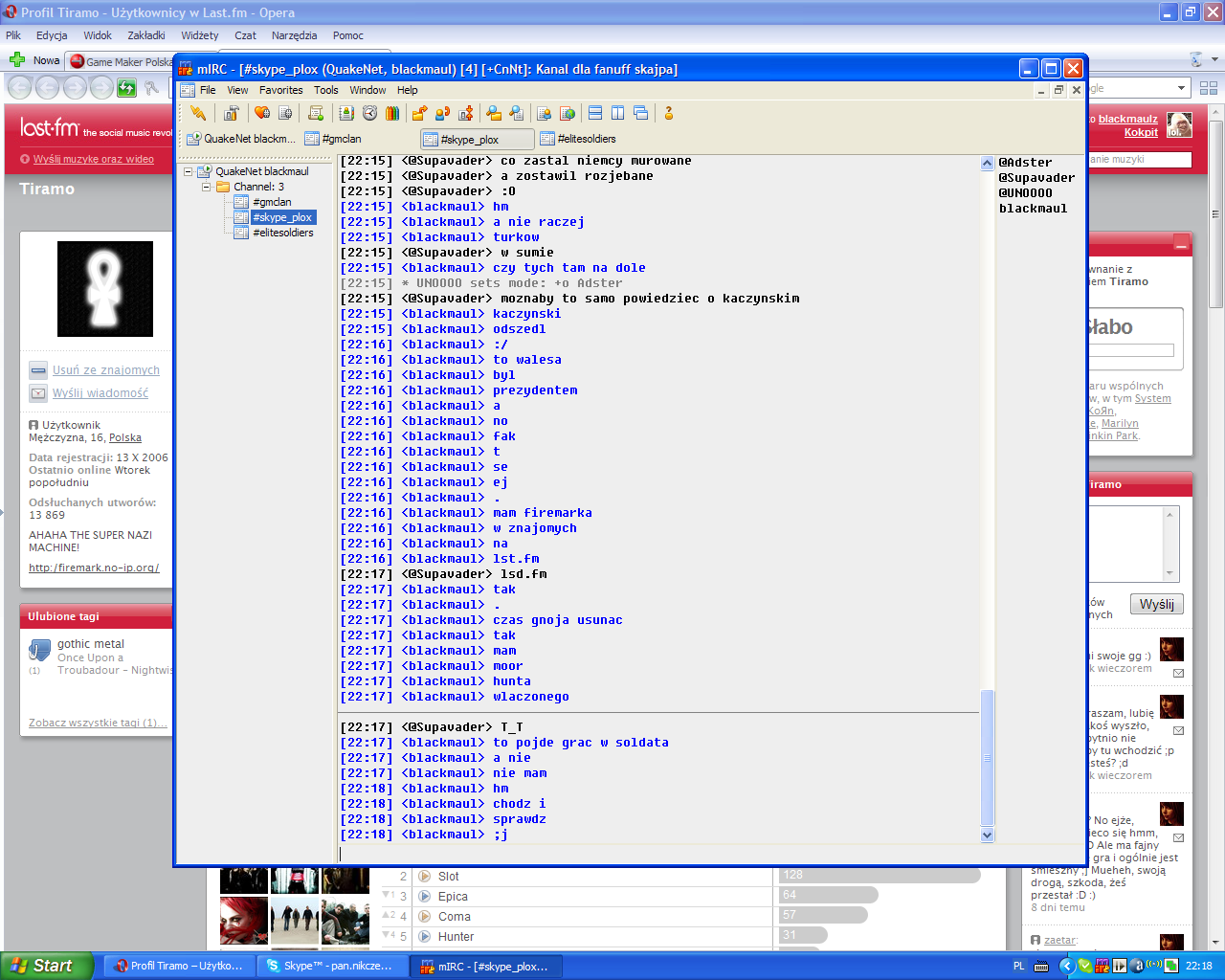Viewport: 1225px width, 980px height.
Task: Collapse the QuakeNet blackmaul tree node
Action: coord(189,171)
